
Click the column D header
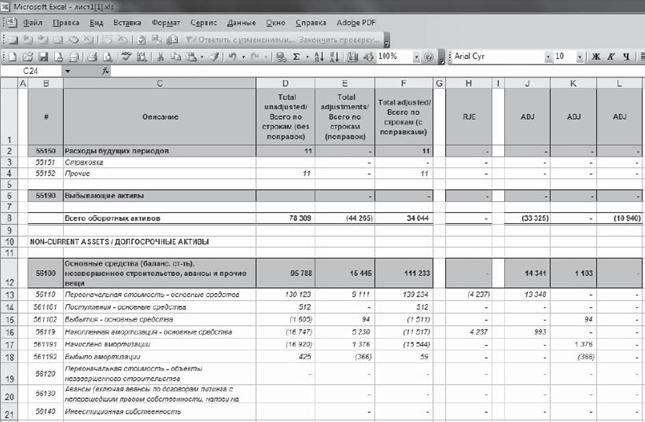pyautogui.click(x=285, y=82)
